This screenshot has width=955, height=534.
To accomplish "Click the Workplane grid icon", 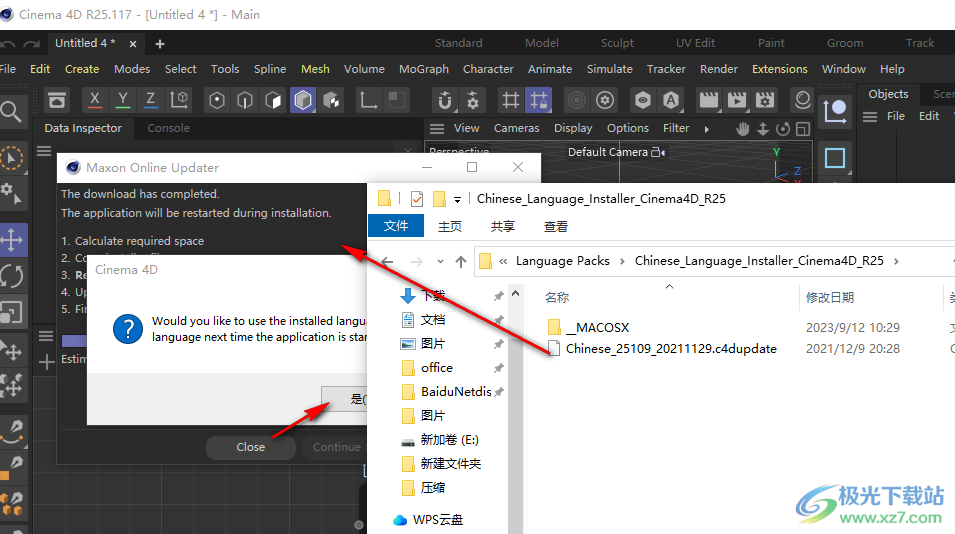I will (x=510, y=100).
